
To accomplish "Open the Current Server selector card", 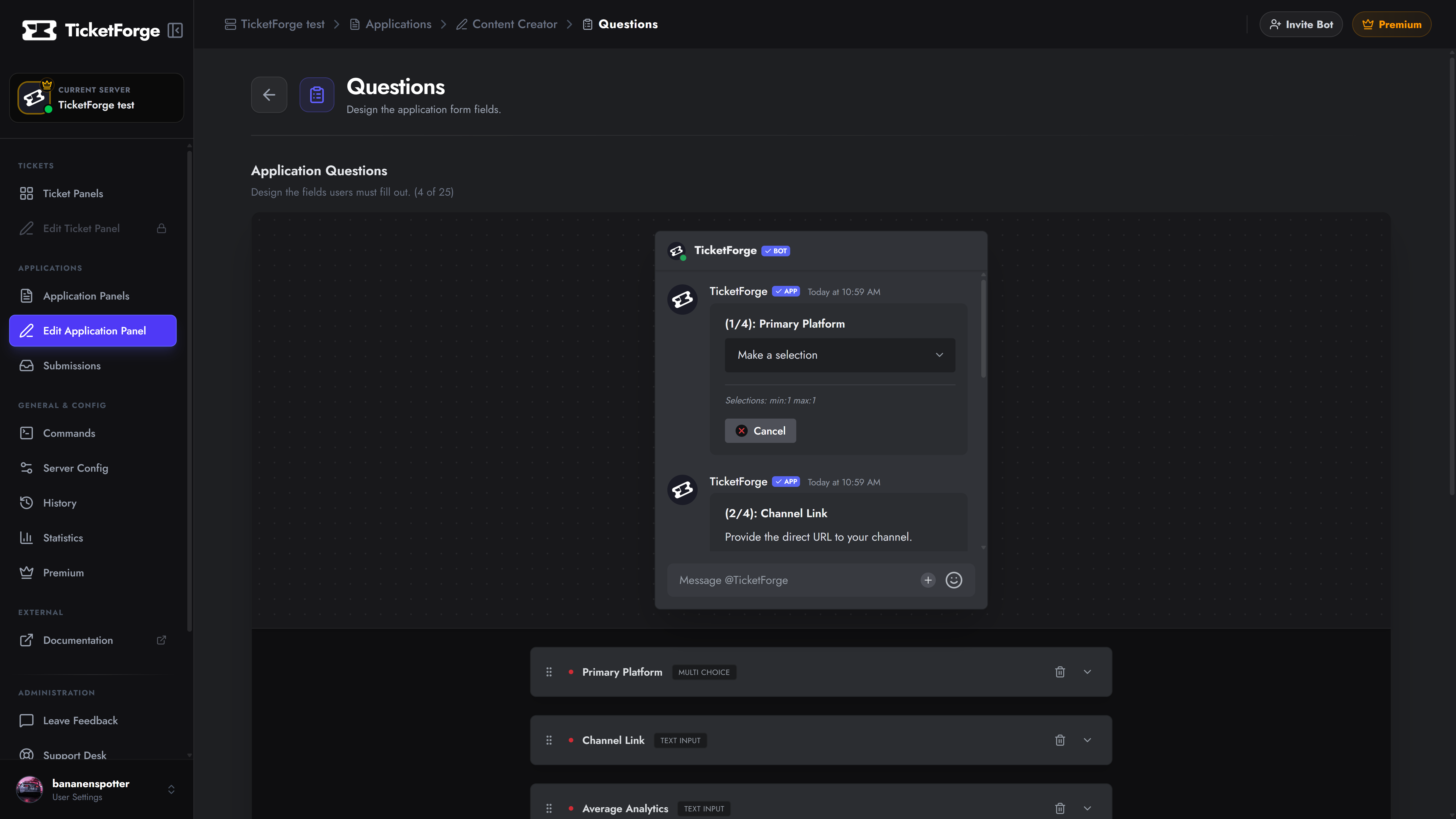I will coord(96,97).
